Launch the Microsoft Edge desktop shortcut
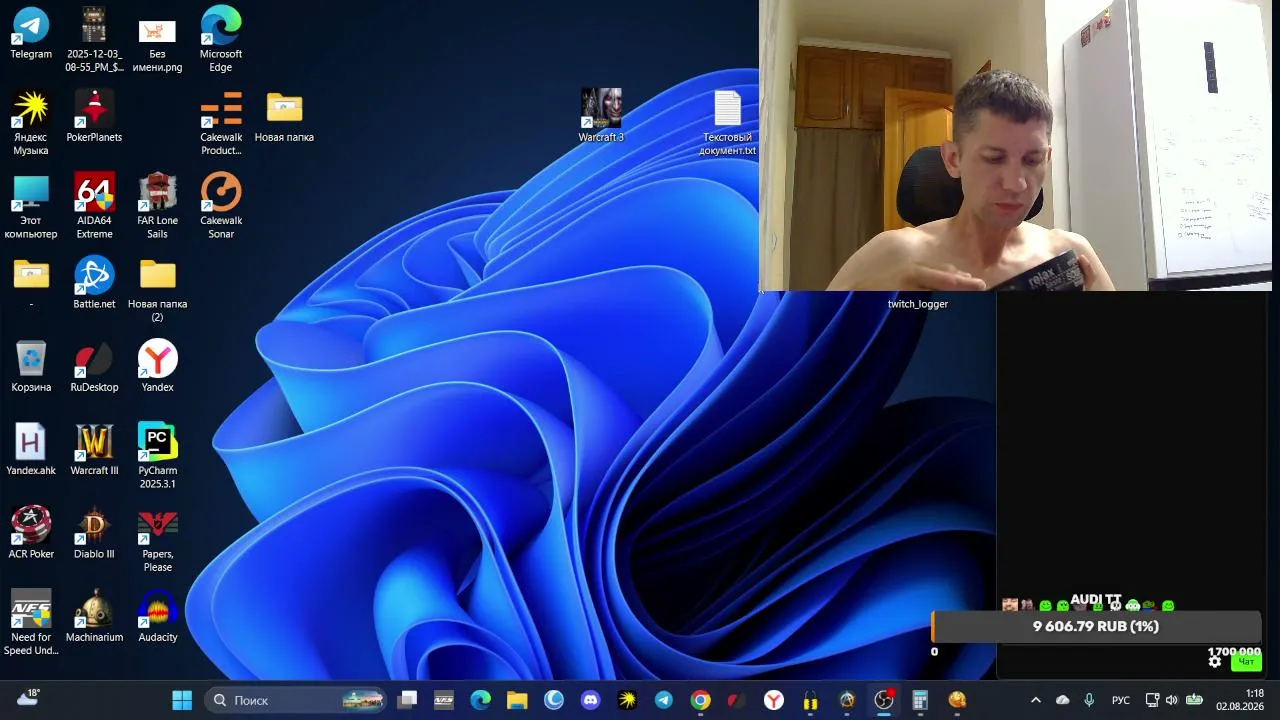 pos(221,40)
